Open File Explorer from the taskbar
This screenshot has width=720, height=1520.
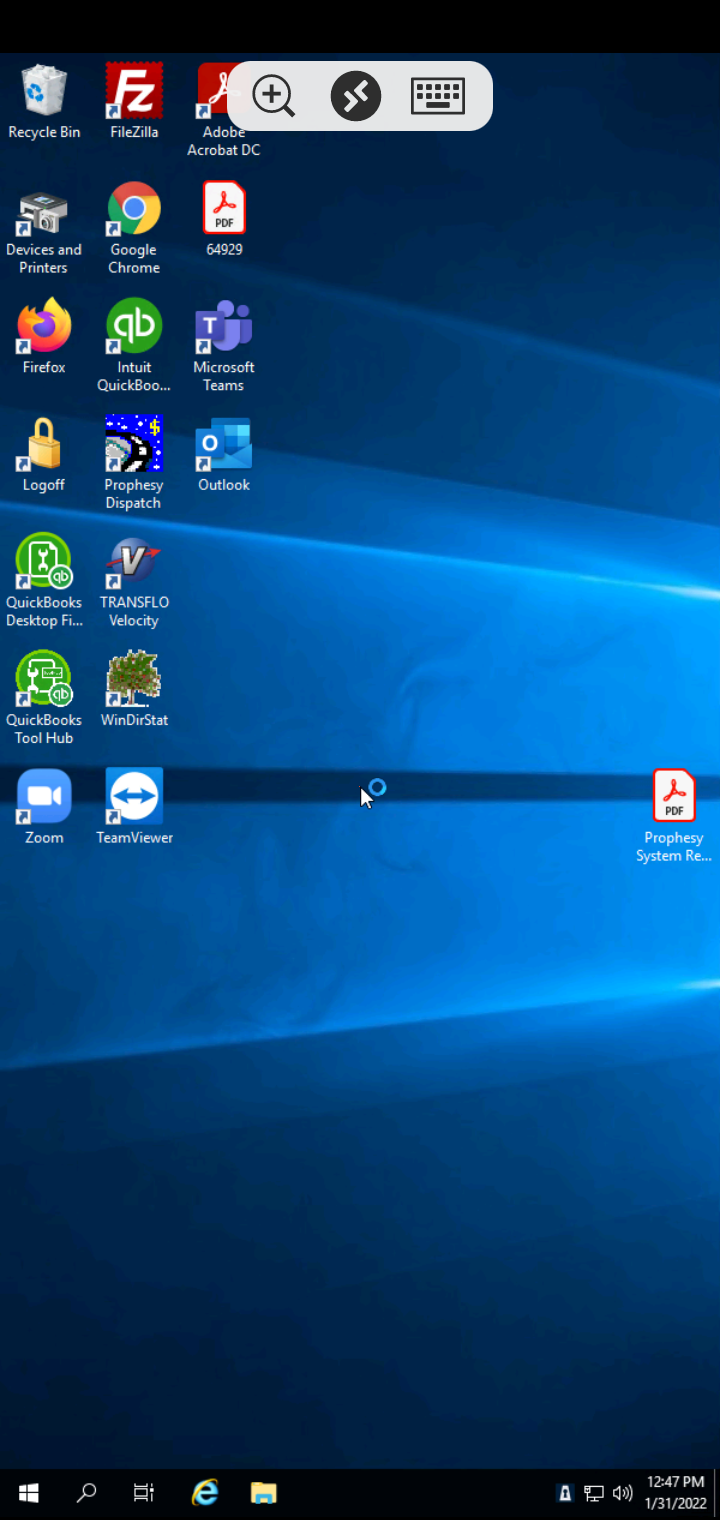coord(263,1494)
